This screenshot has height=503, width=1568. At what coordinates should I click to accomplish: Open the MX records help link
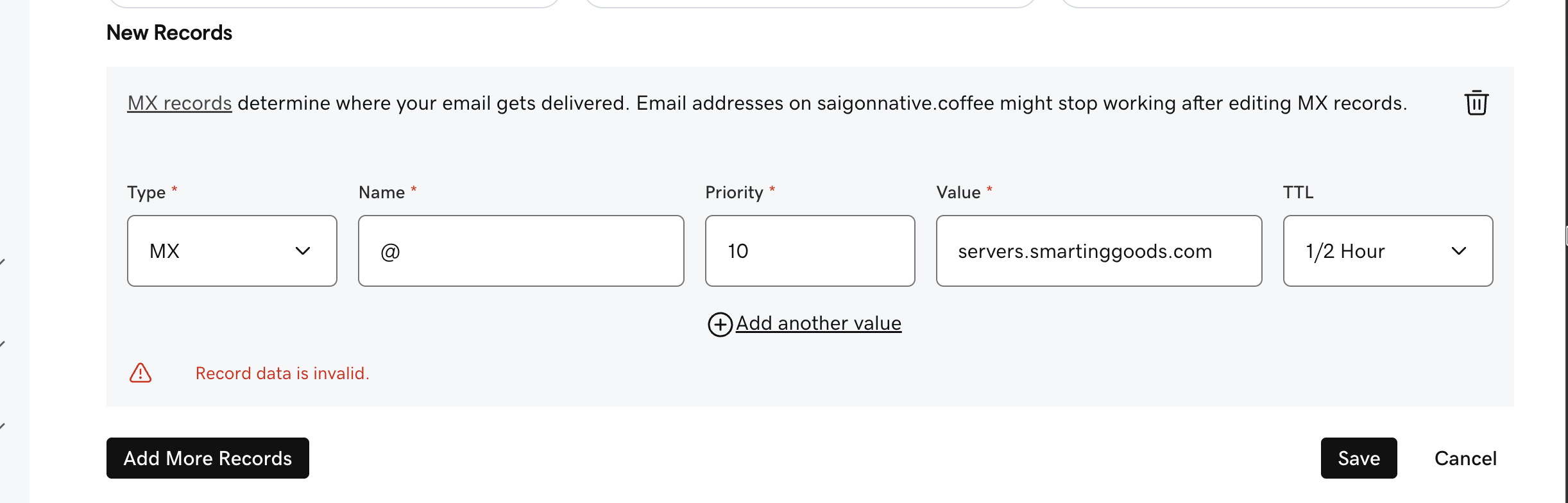pos(180,103)
